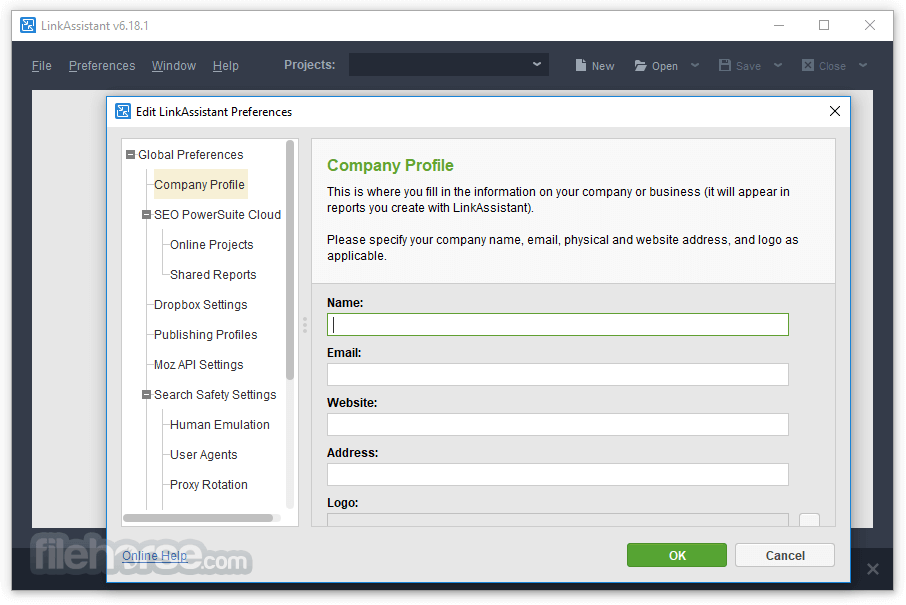Click the Close toolbar button label

click(832, 66)
